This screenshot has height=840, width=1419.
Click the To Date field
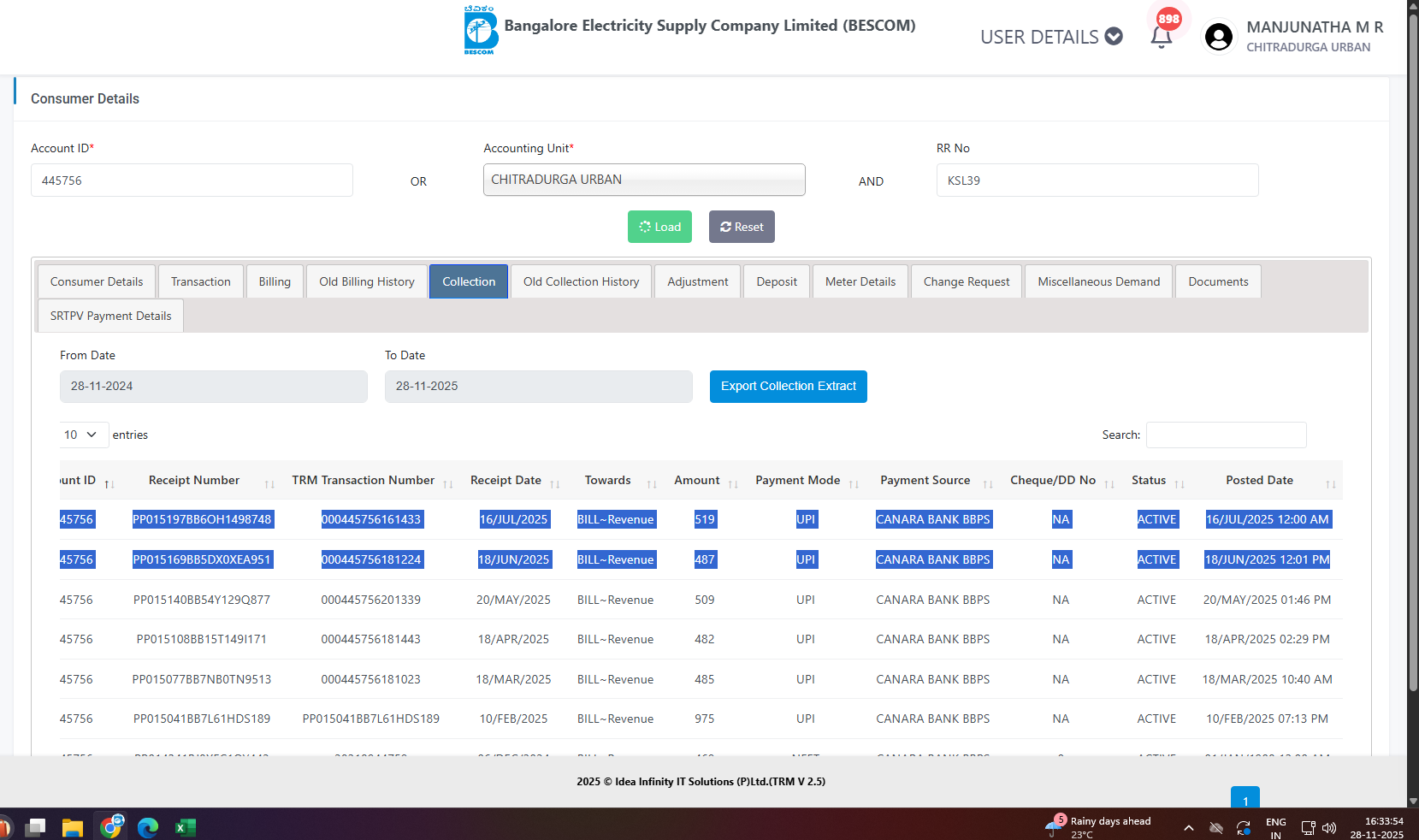coord(539,387)
